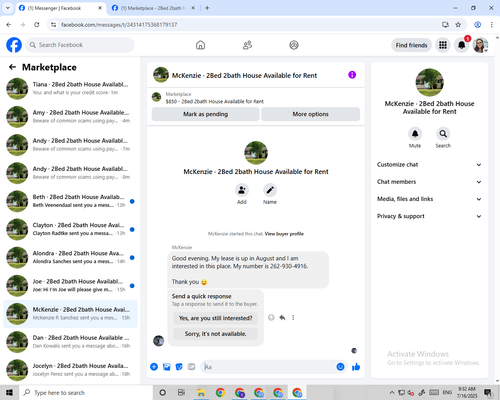Viewport: 500px width, 400px height.
Task: Open the emoji reaction icon beside message
Action: (271, 317)
